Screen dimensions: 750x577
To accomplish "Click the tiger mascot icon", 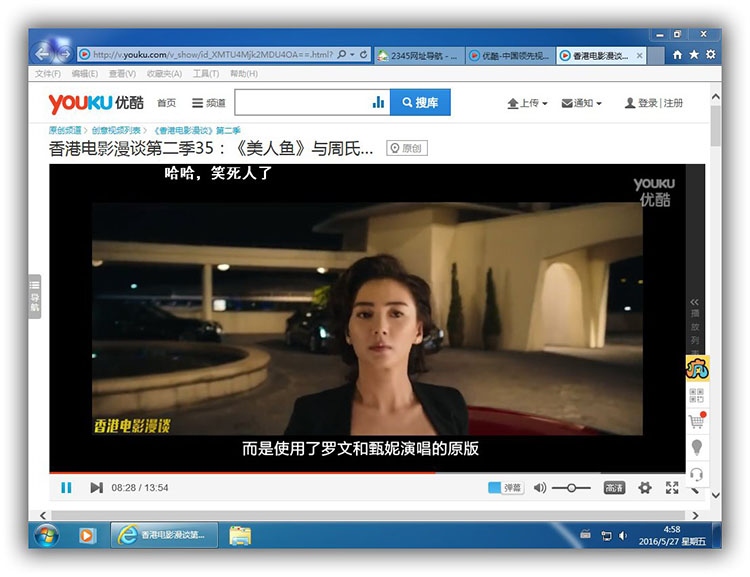I will (x=697, y=368).
